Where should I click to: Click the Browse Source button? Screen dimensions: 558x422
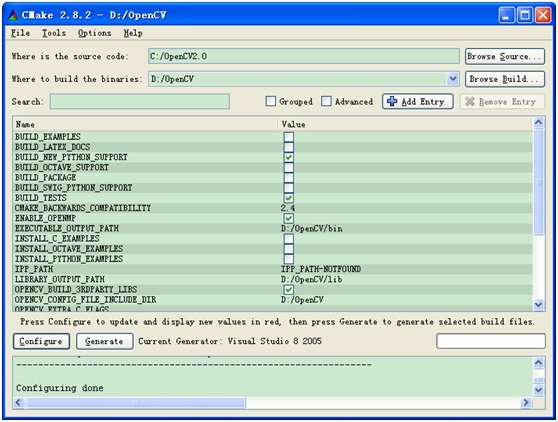[x=505, y=57]
